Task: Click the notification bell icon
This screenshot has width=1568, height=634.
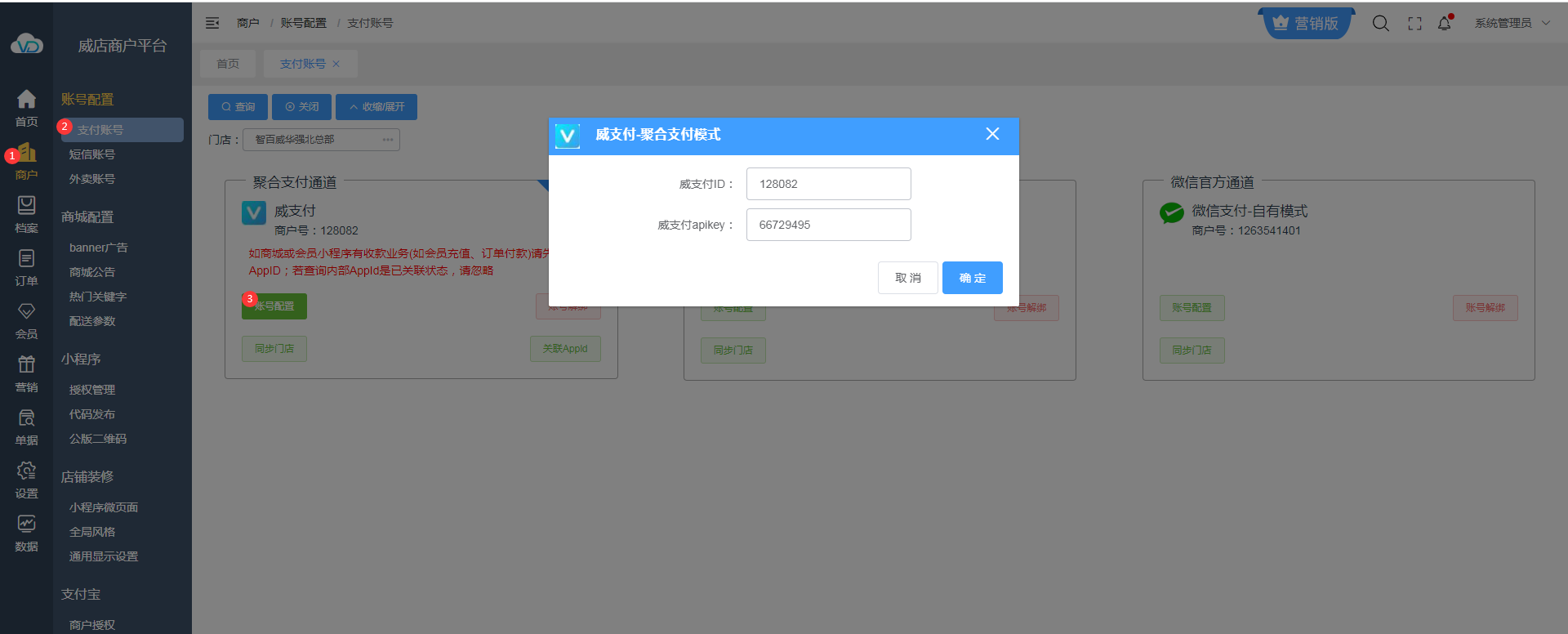Action: tap(1444, 23)
